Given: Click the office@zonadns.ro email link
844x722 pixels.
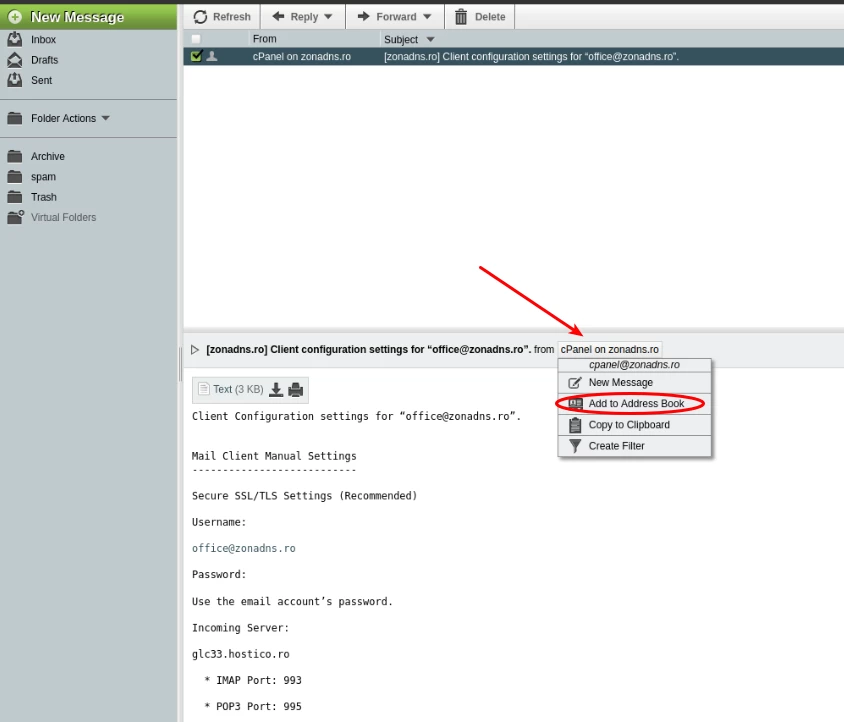Looking at the screenshot, I should [243, 548].
